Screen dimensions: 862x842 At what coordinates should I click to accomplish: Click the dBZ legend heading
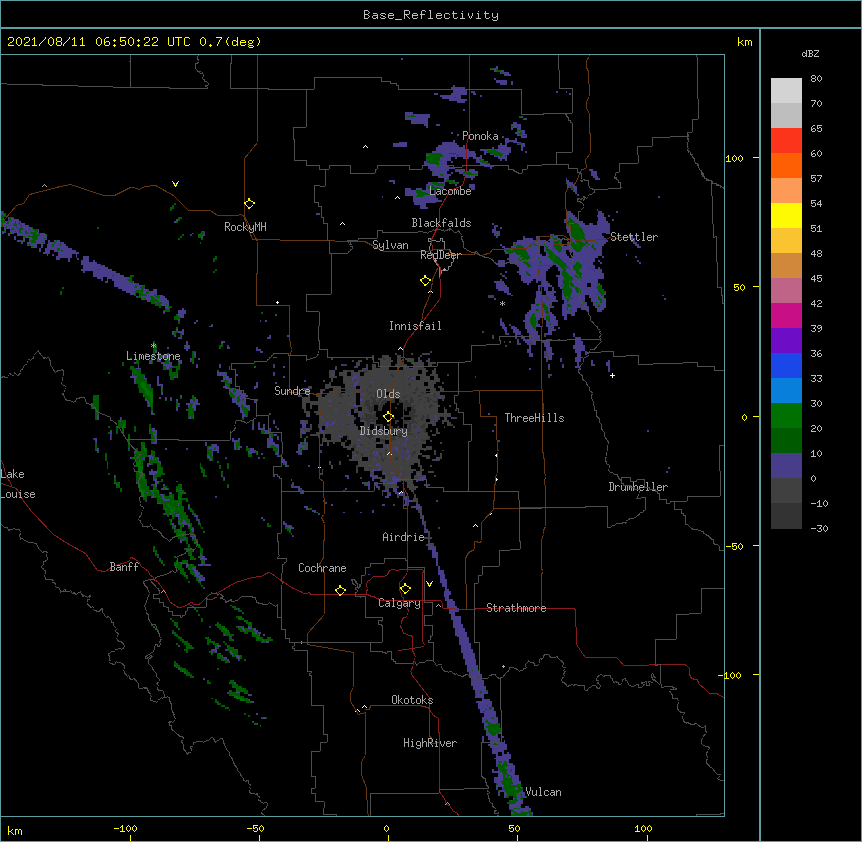[810, 53]
